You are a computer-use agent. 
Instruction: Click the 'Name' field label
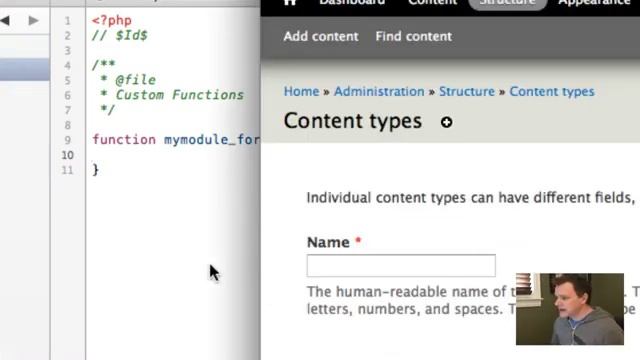(328, 242)
